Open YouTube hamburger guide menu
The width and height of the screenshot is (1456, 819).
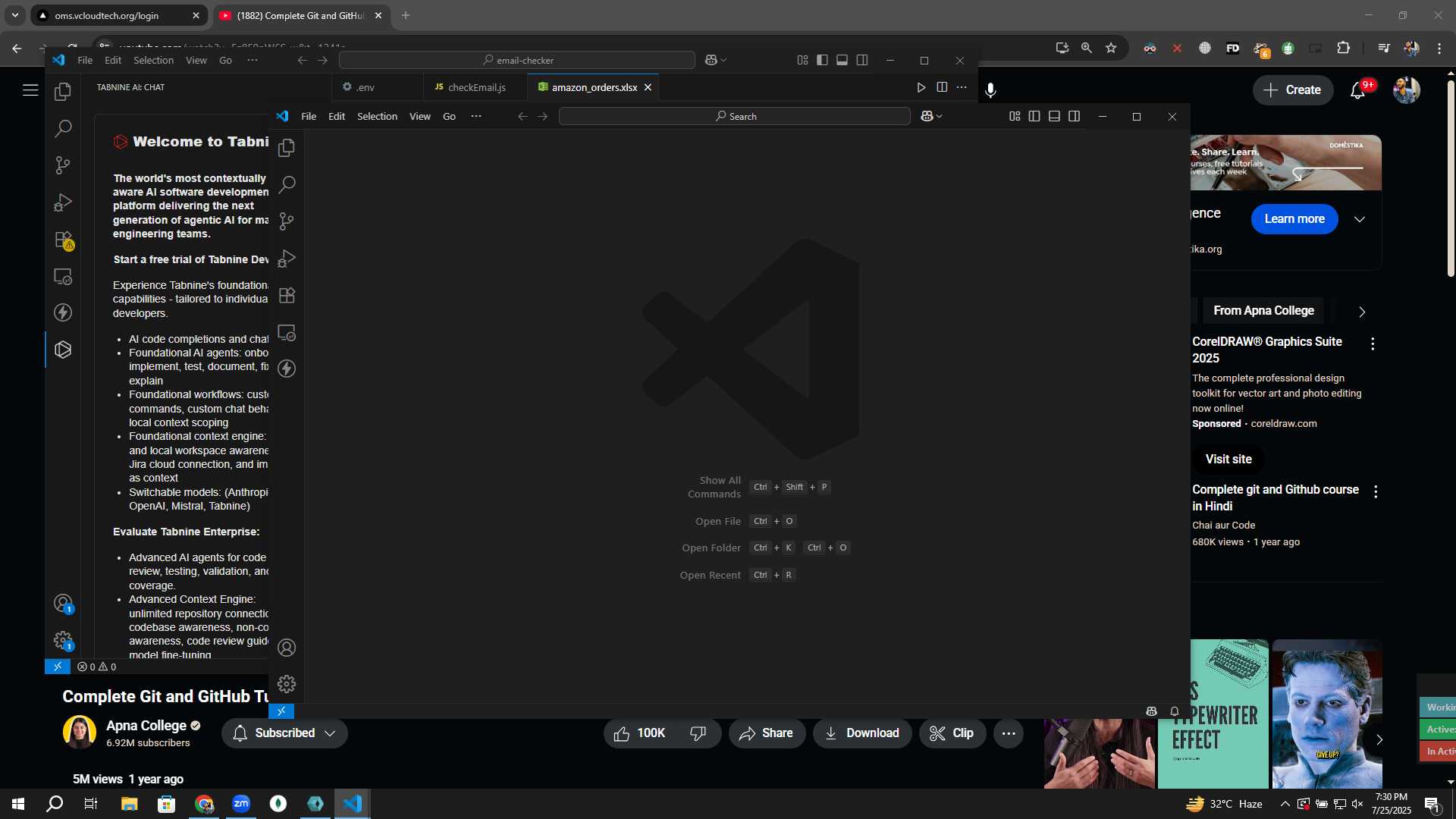coord(30,90)
